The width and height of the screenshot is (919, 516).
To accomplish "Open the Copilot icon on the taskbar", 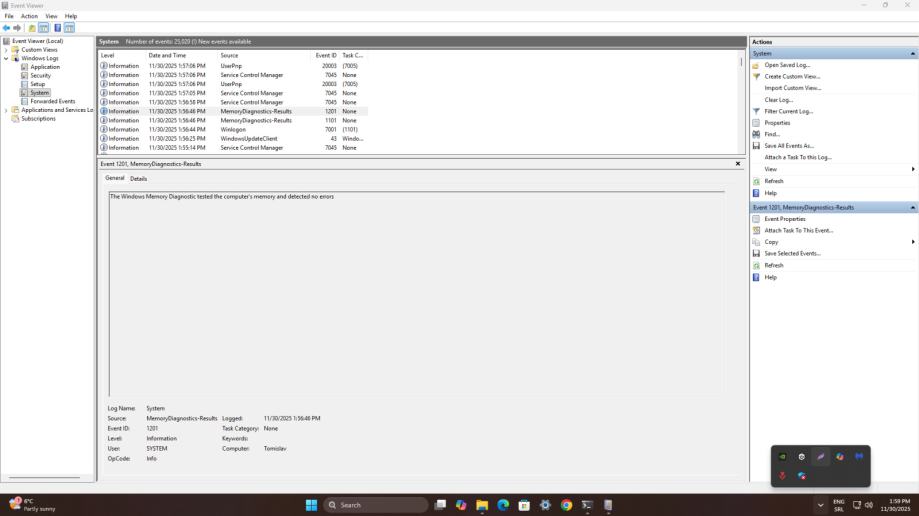I will 461,505.
